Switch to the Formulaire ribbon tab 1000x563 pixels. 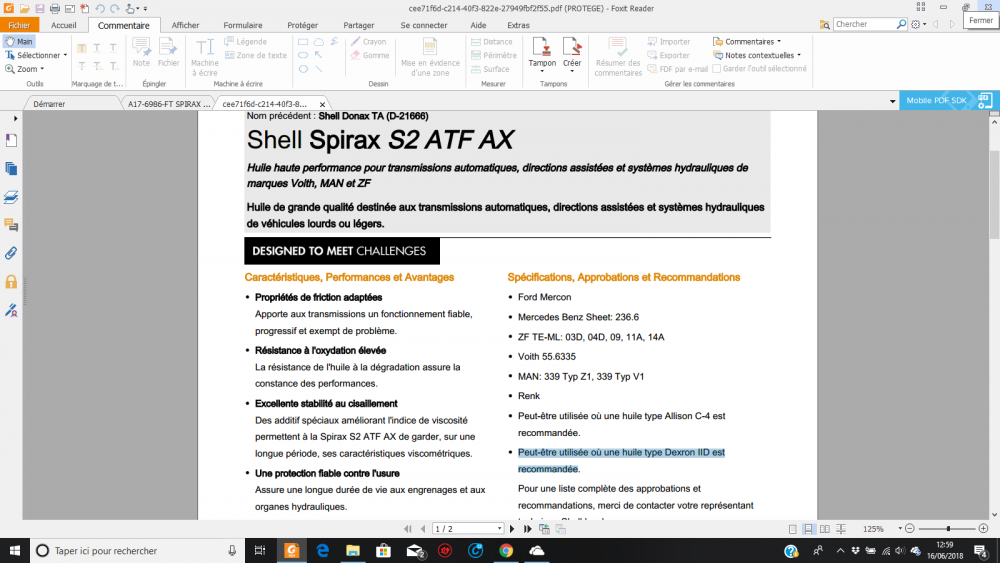[x=243, y=25]
